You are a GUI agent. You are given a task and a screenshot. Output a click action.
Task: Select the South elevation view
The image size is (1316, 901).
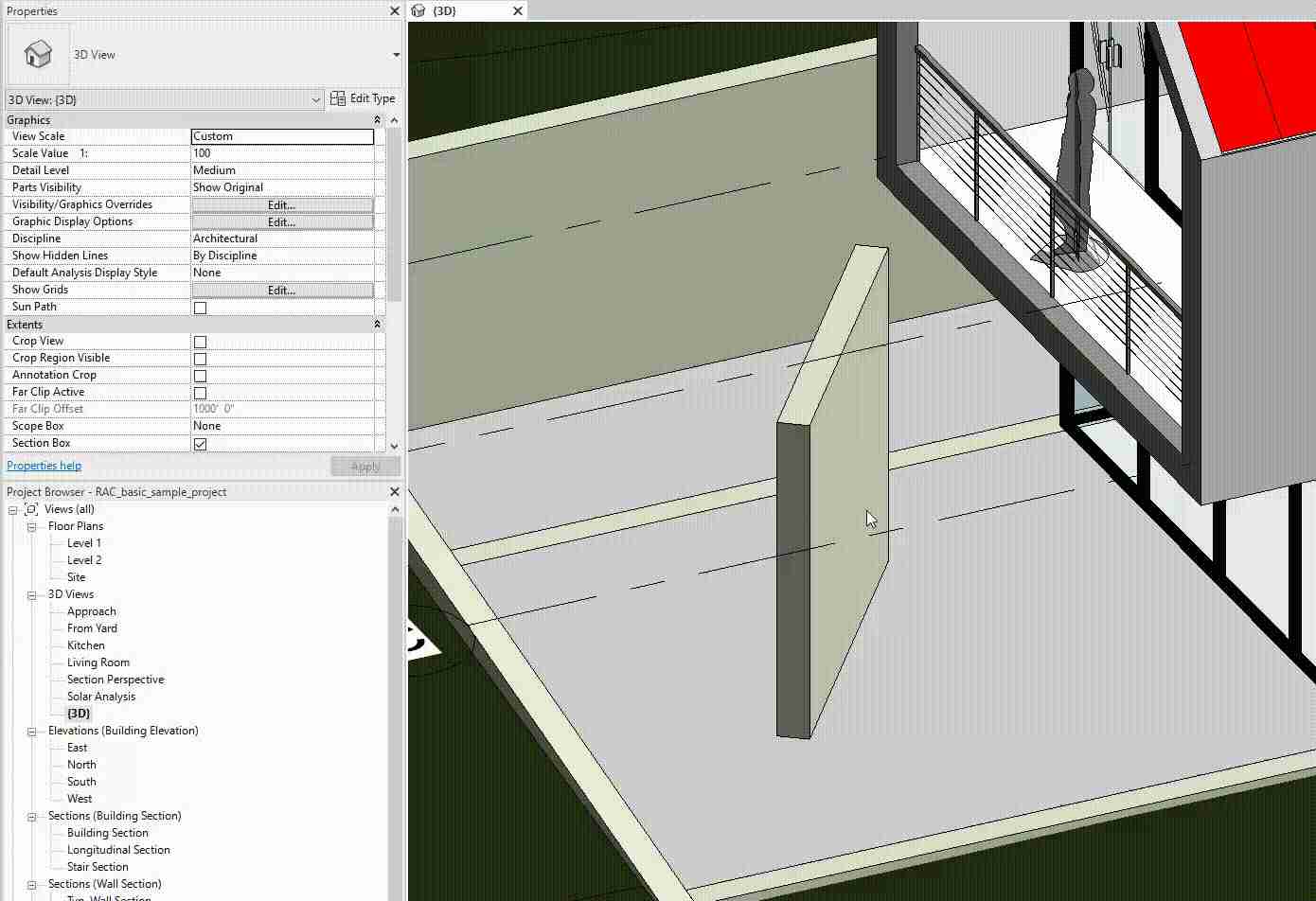pos(80,781)
